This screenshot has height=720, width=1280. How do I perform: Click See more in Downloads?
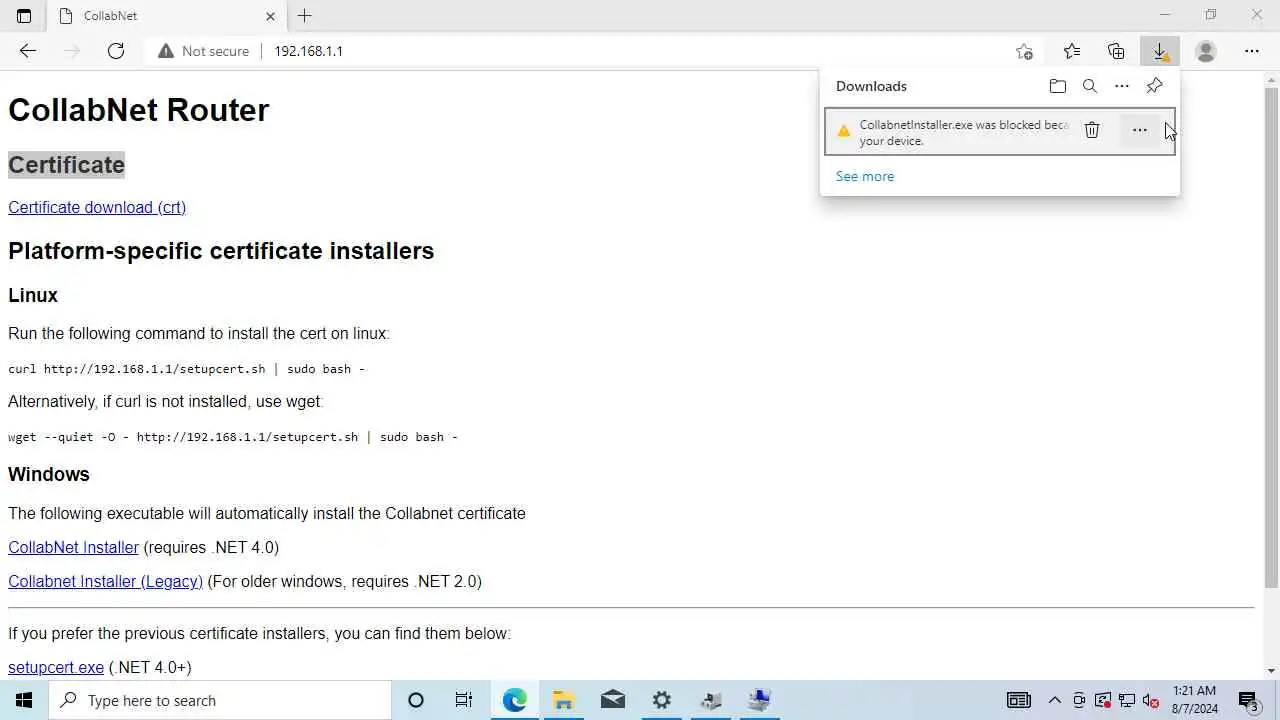point(865,176)
